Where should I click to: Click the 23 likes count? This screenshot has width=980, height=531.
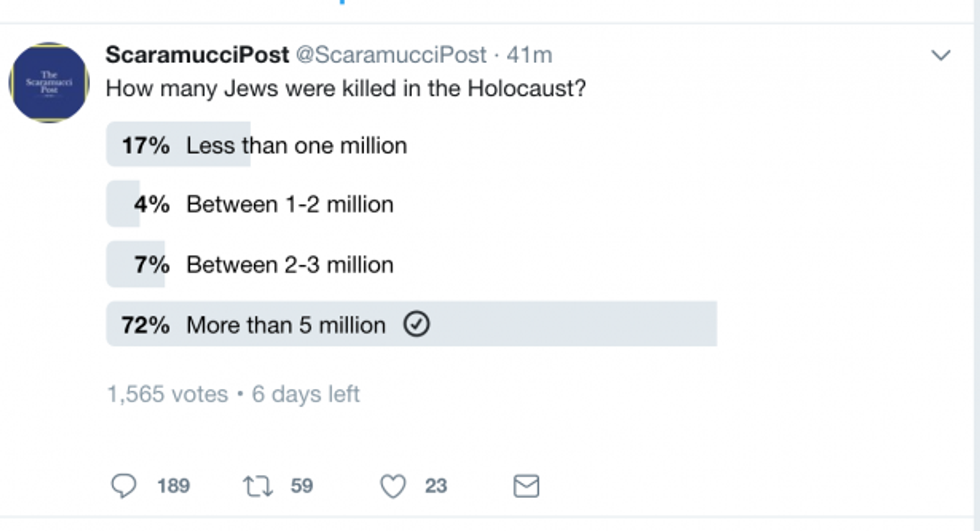tap(436, 486)
